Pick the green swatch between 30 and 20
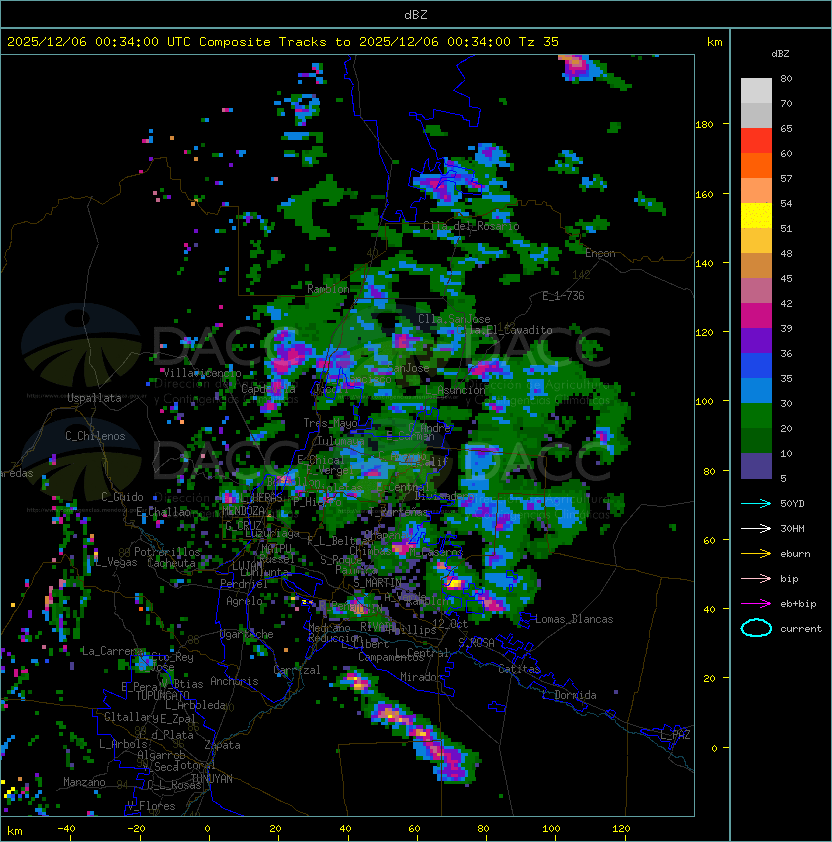Viewport: 832px width, 842px height. coord(756,416)
